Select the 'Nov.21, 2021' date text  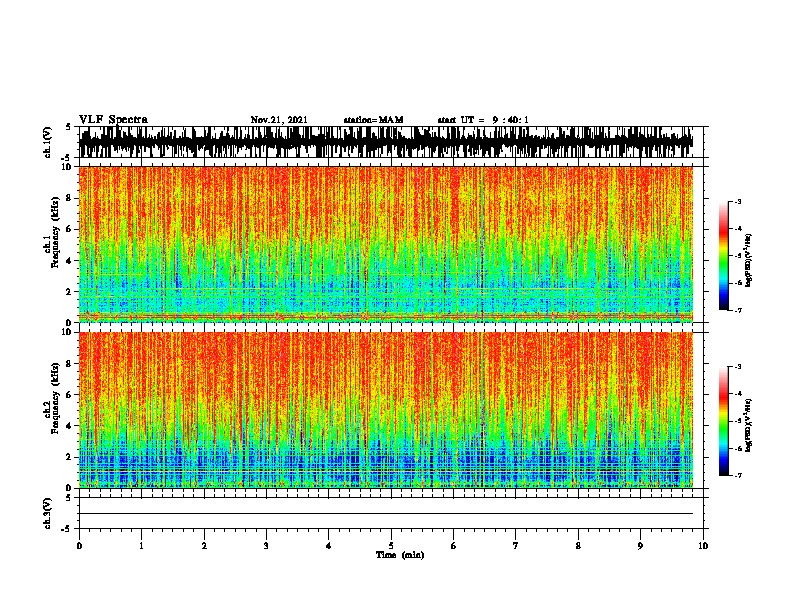pos(279,120)
